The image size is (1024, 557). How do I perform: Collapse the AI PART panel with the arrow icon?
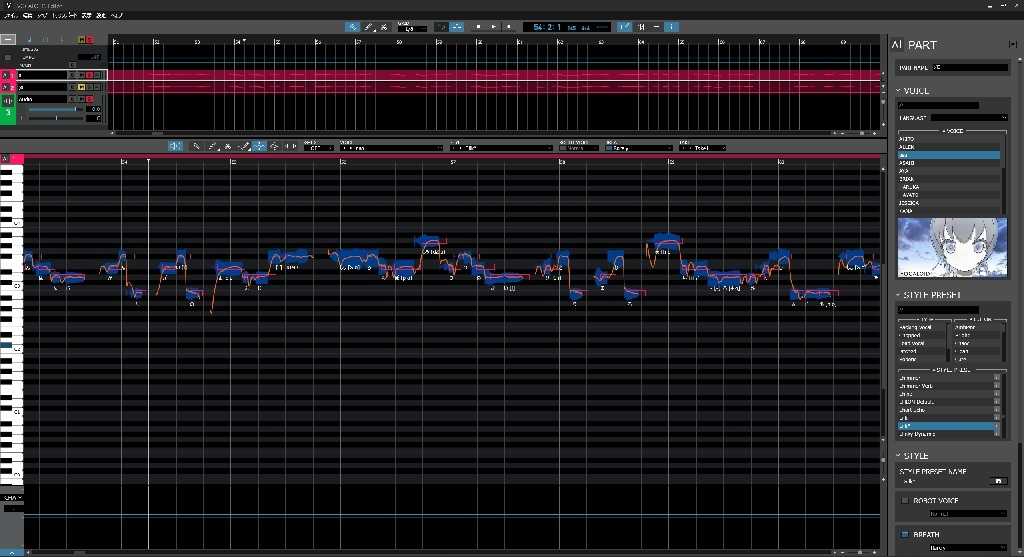click(1012, 44)
